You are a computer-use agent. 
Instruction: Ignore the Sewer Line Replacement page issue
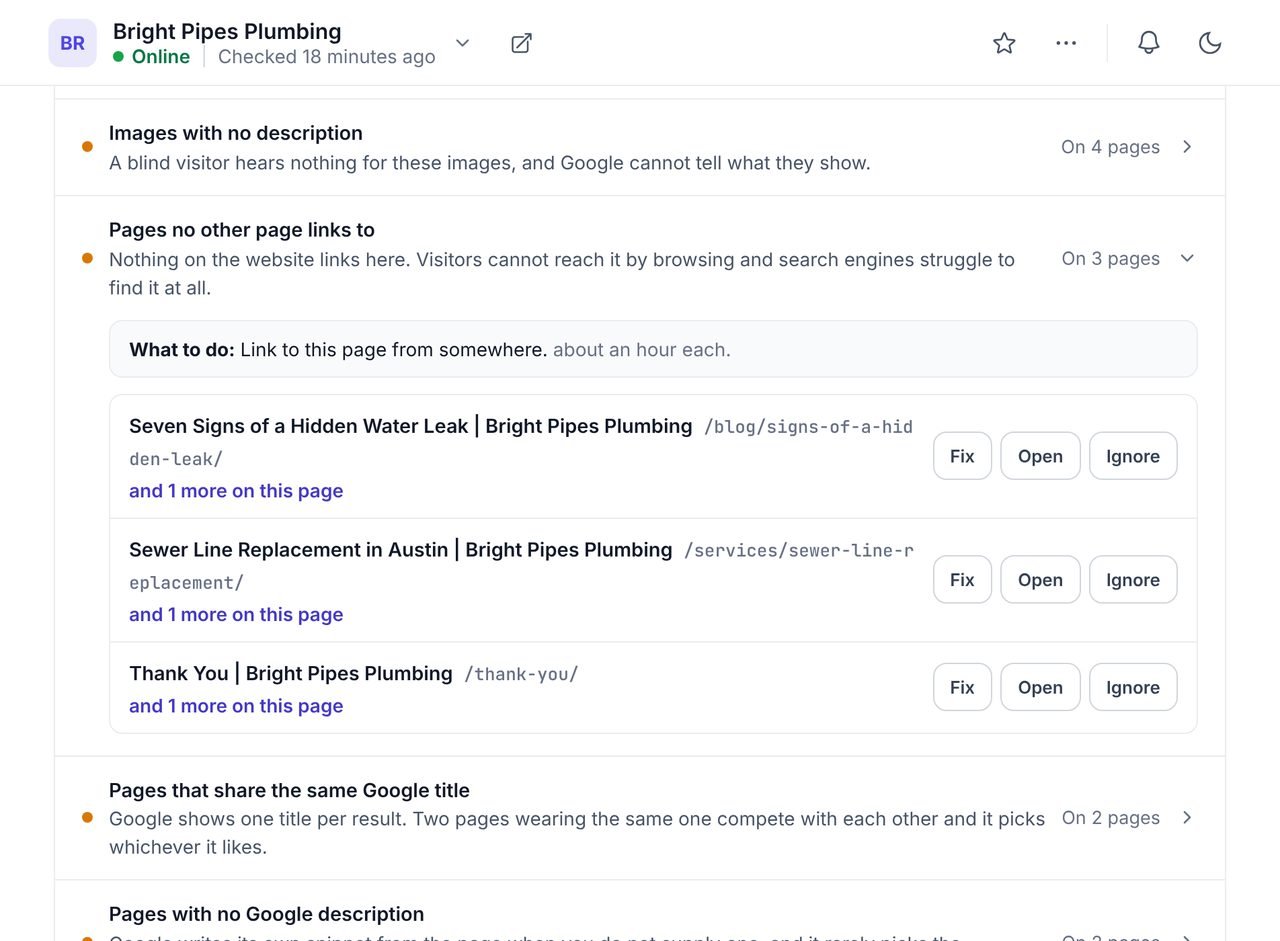pyautogui.click(x=1133, y=580)
